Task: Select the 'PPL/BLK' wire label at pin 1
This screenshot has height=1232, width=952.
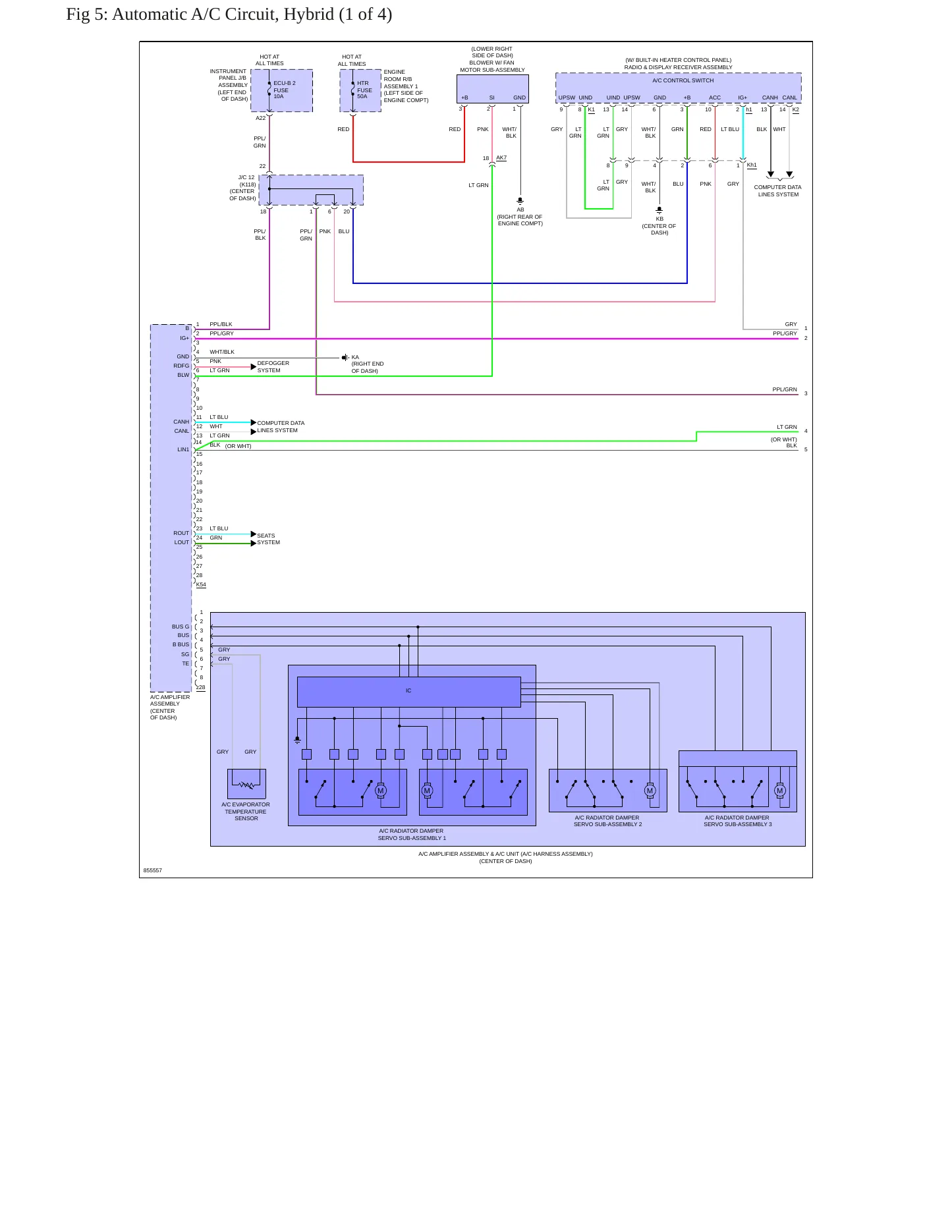Action: click(x=221, y=324)
